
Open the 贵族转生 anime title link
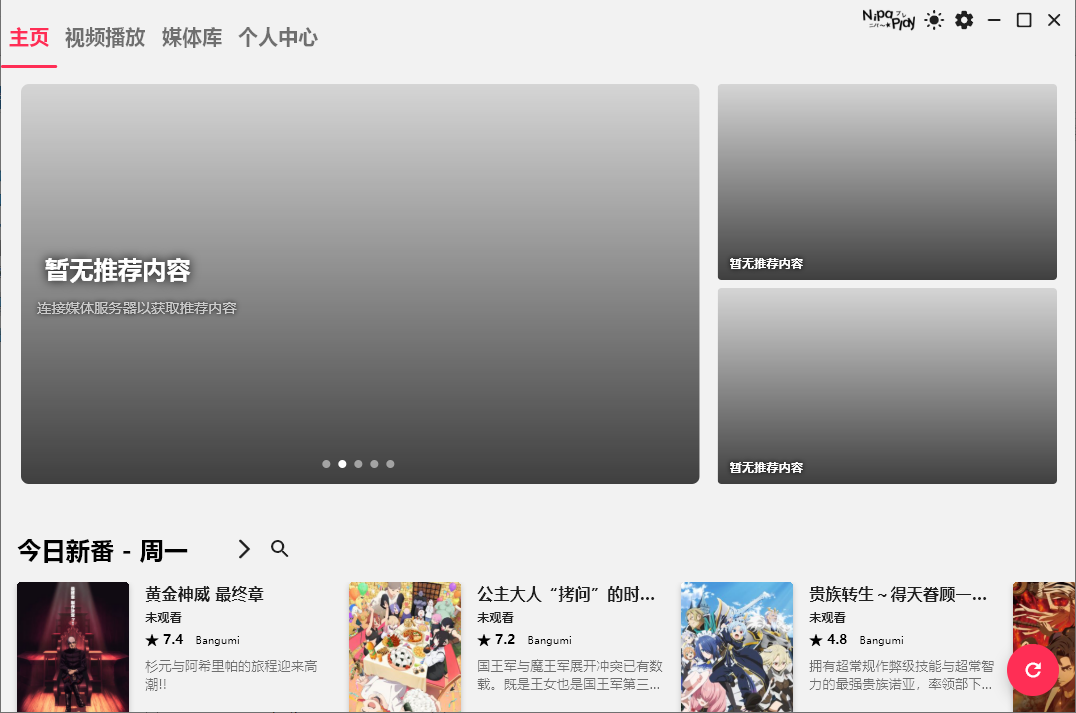[x=898, y=595]
